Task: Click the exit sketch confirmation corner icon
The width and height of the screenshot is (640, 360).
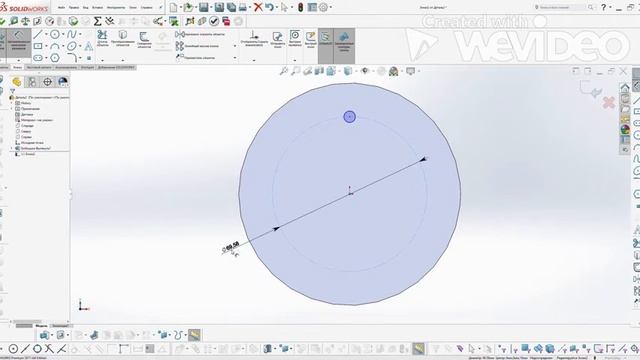Action: pyautogui.click(x=590, y=89)
